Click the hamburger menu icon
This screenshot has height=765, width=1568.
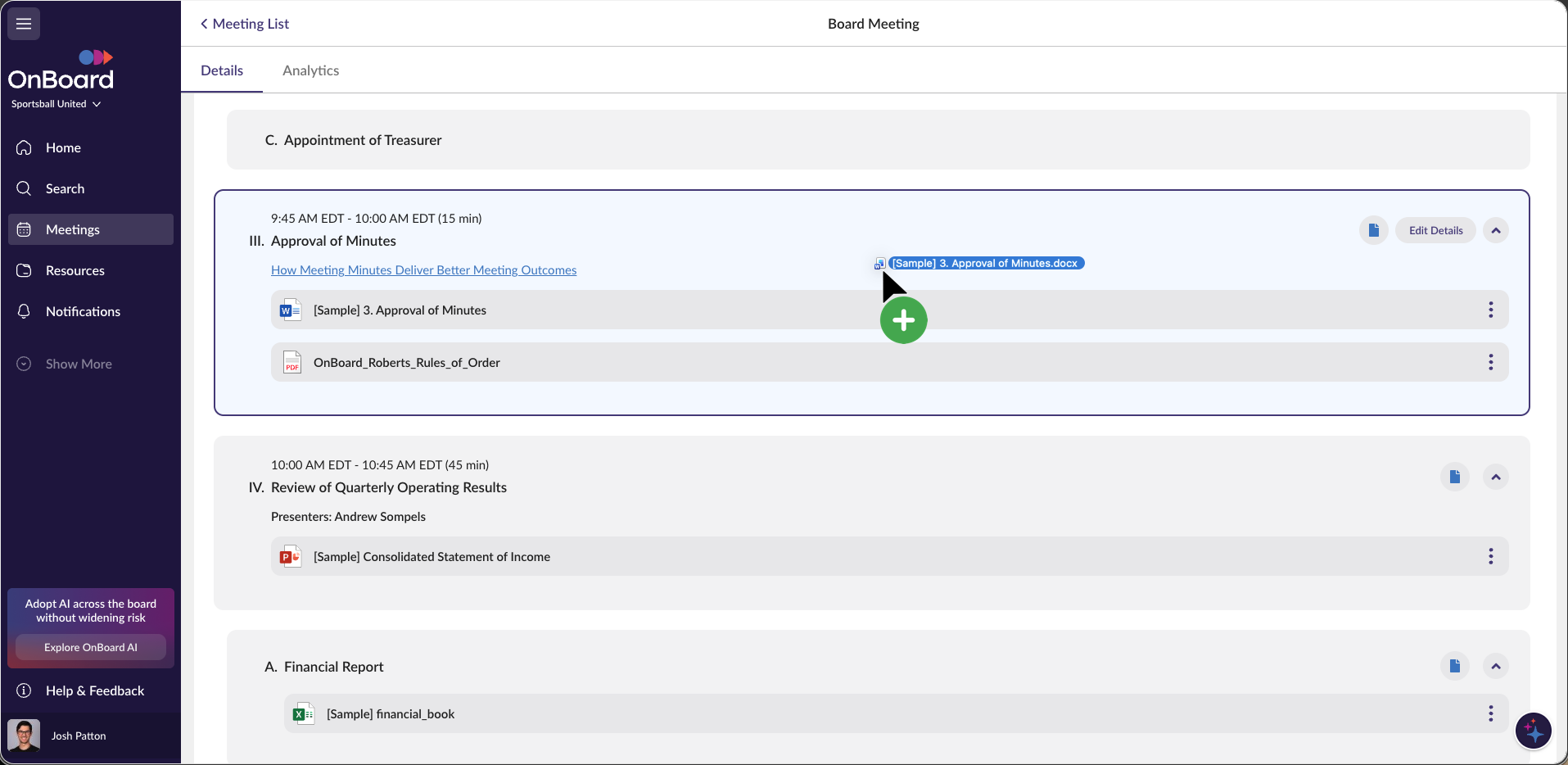coord(24,24)
